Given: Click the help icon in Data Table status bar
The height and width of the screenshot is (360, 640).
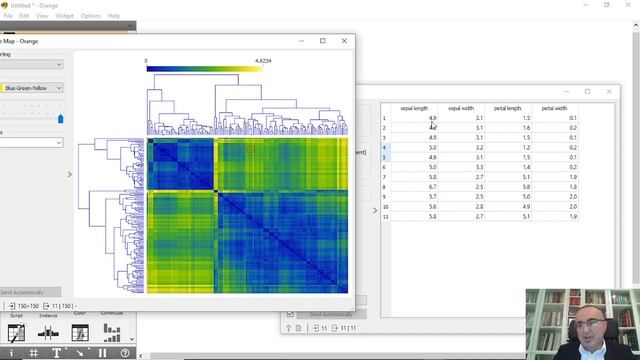Looking at the screenshot, I should pyautogui.click(x=288, y=328).
